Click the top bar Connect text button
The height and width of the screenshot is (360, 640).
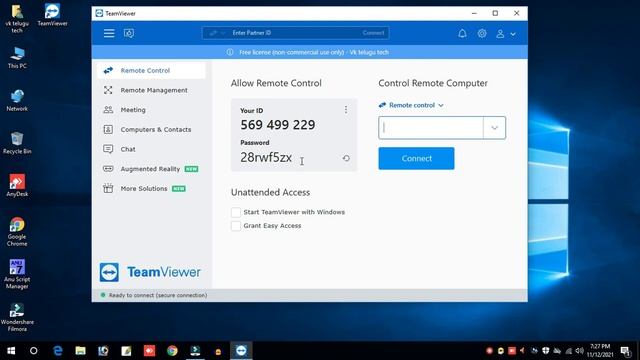tap(373, 33)
